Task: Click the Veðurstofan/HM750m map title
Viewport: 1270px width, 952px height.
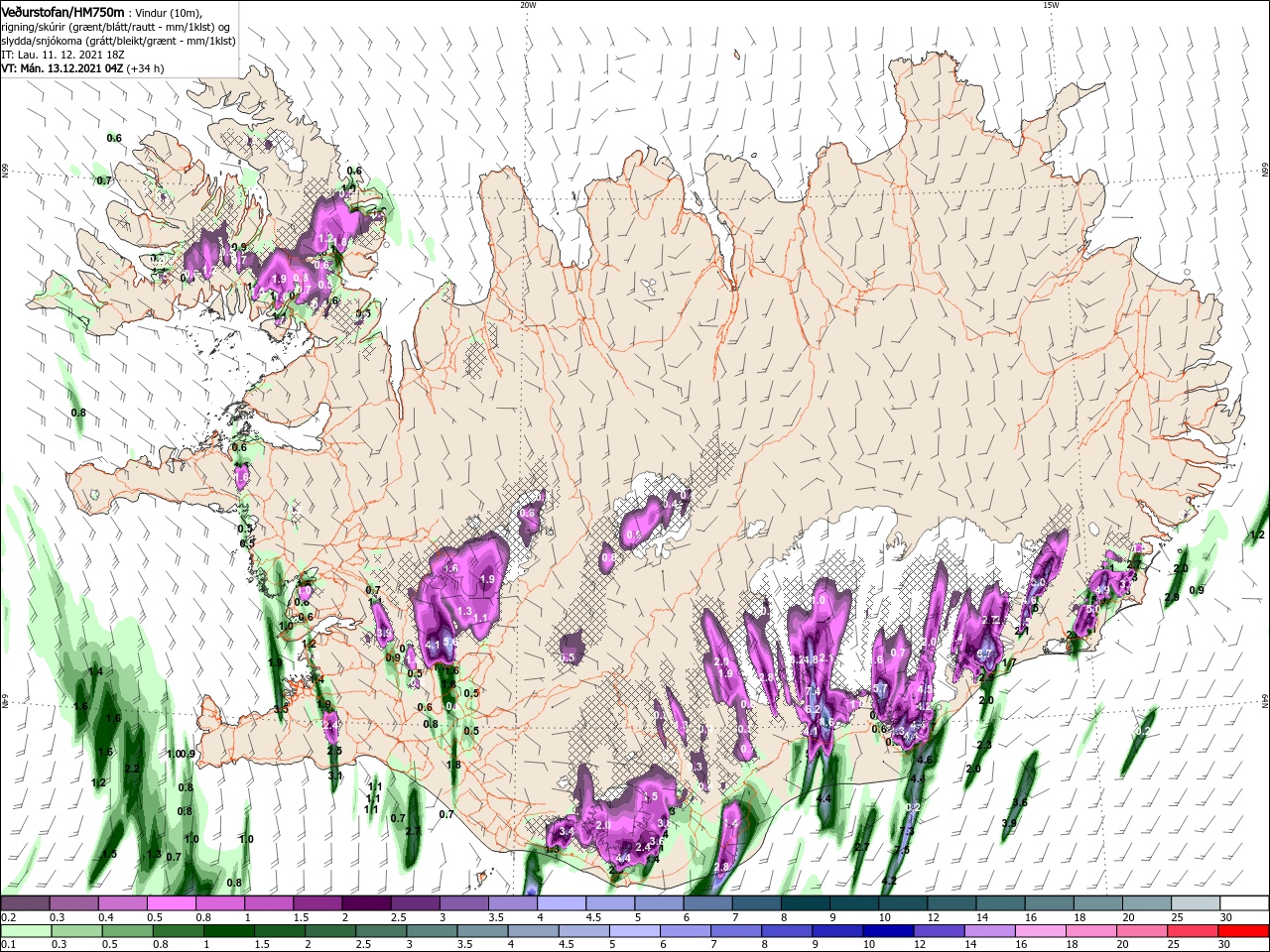Action: click(63, 11)
